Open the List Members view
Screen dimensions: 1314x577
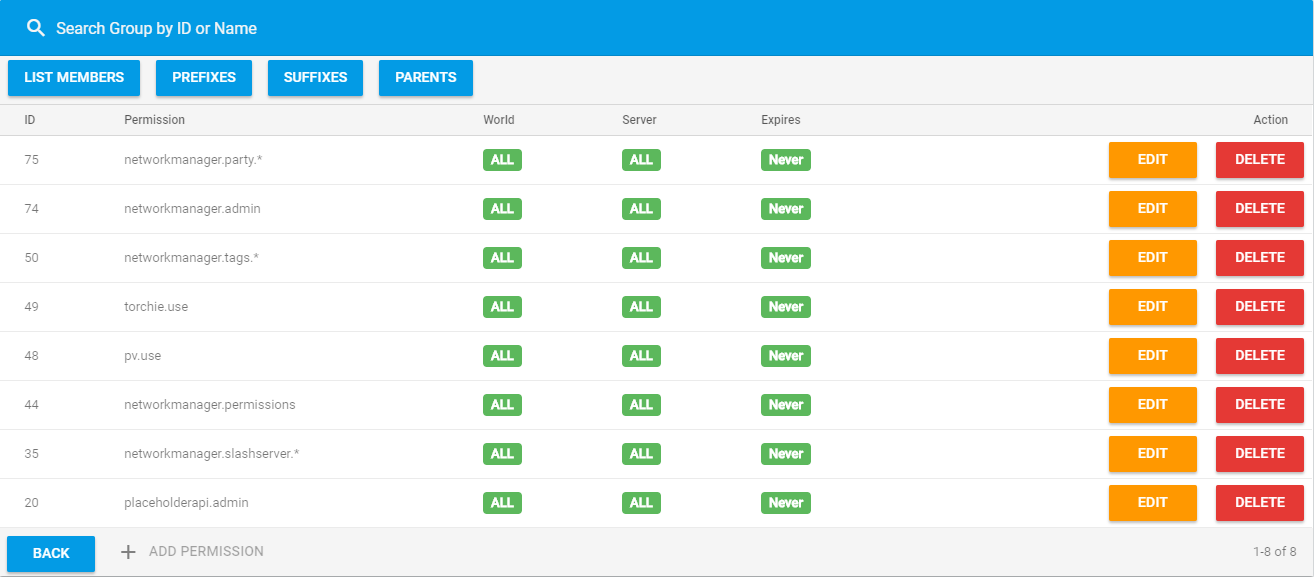[x=74, y=78]
